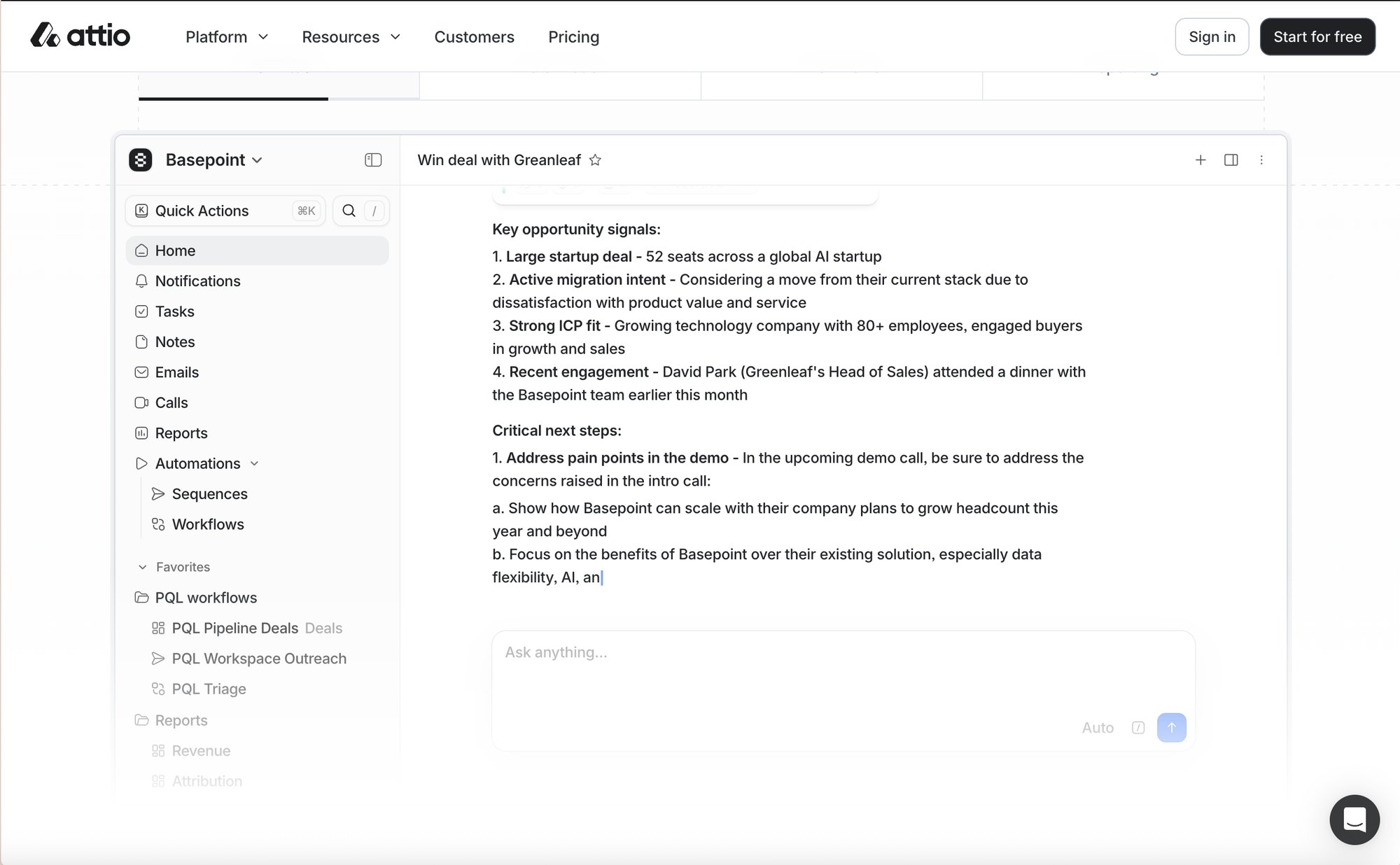Click the Sign in button
This screenshot has width=1400, height=865.
pos(1212,36)
